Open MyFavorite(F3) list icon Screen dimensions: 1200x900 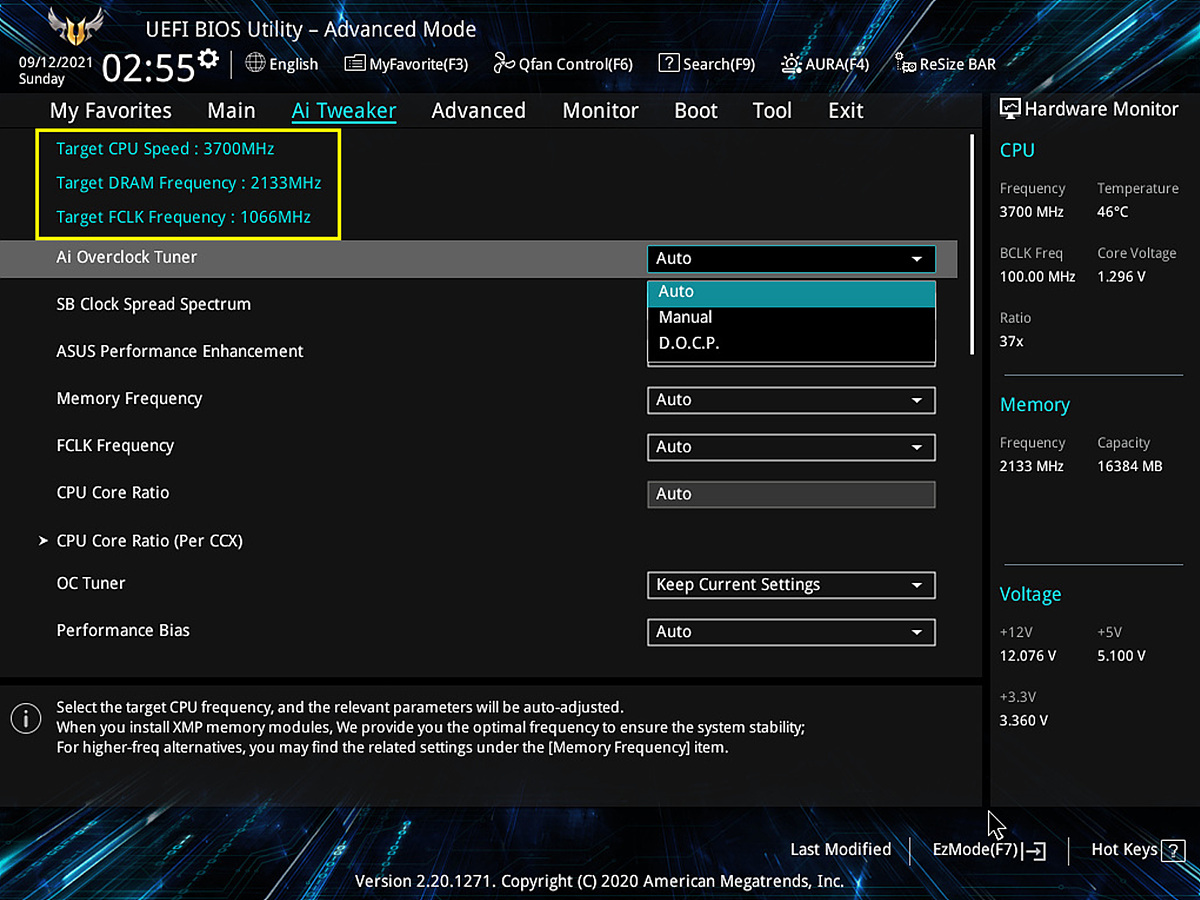355,64
